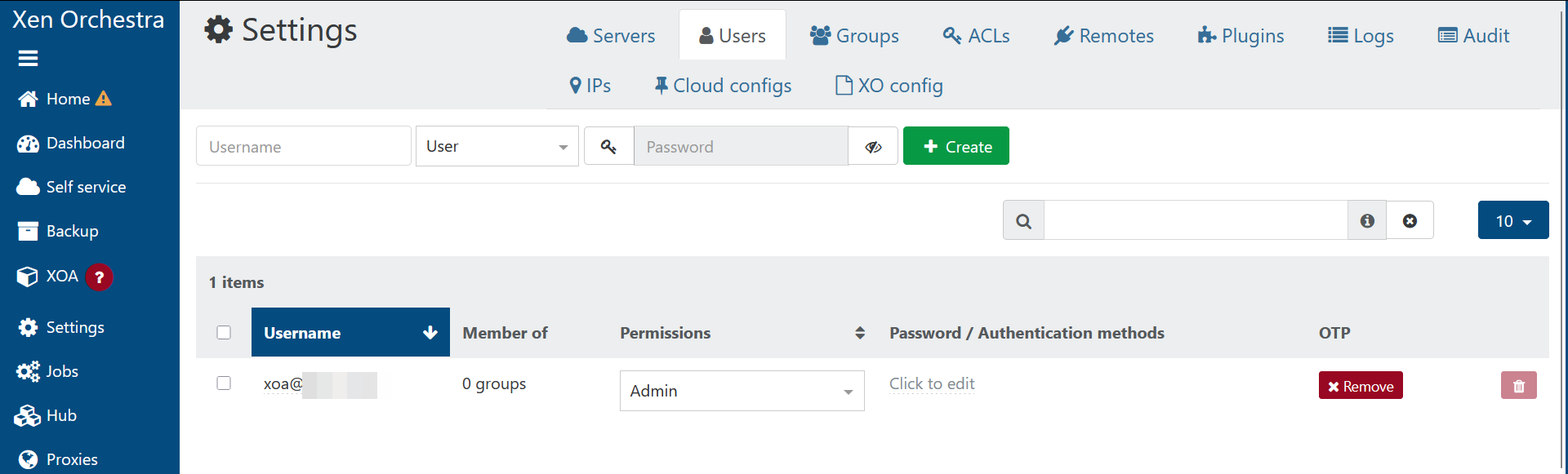Click the Member of column header
The height and width of the screenshot is (474, 1568).
coord(505,333)
